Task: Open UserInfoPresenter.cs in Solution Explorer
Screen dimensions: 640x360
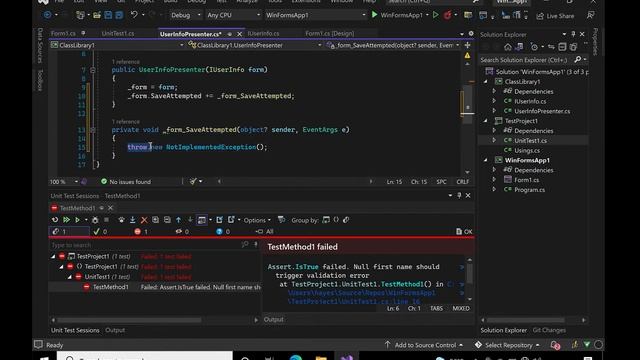Action: tap(542, 111)
